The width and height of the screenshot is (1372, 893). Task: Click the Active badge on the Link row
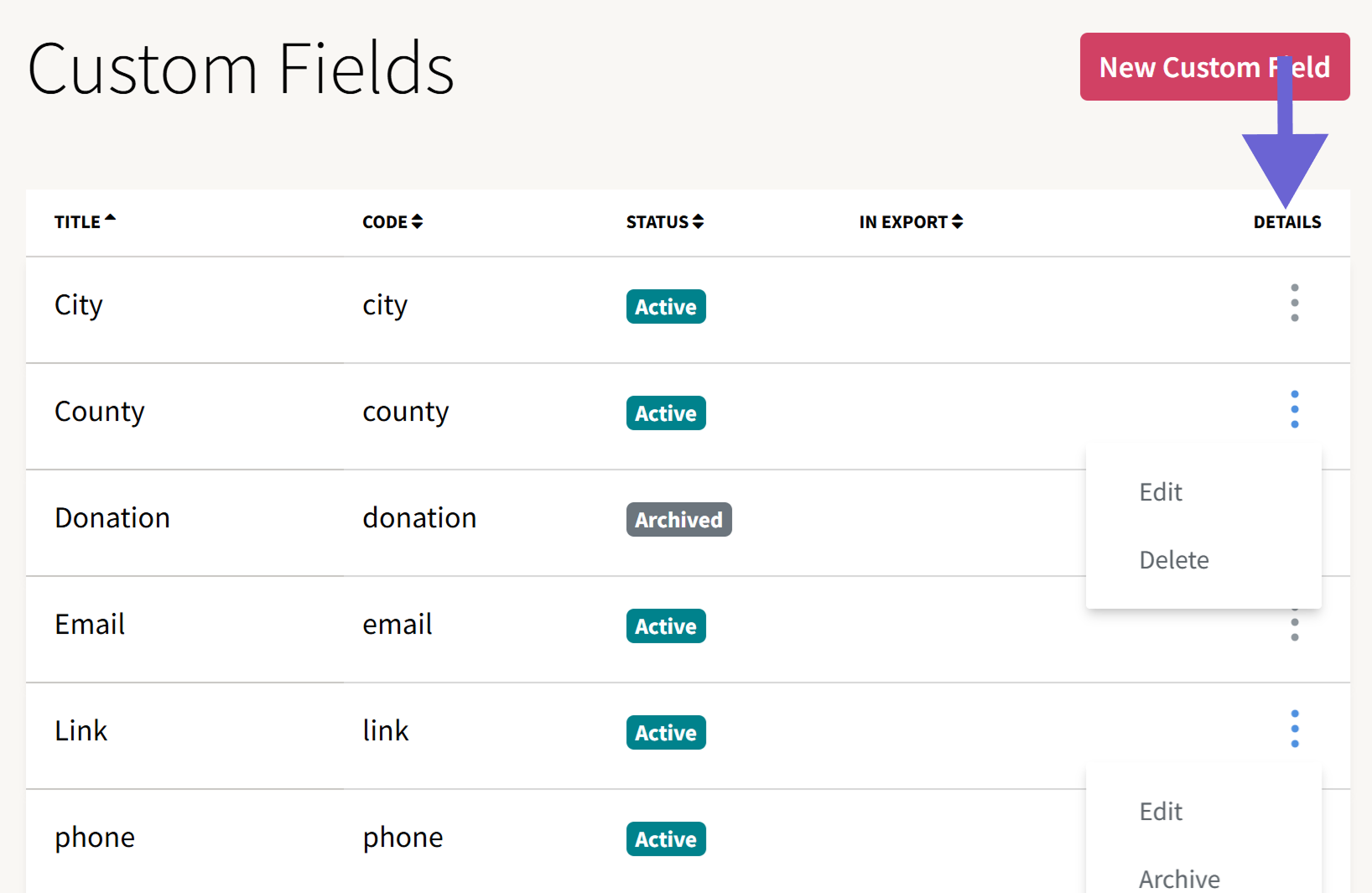665,732
